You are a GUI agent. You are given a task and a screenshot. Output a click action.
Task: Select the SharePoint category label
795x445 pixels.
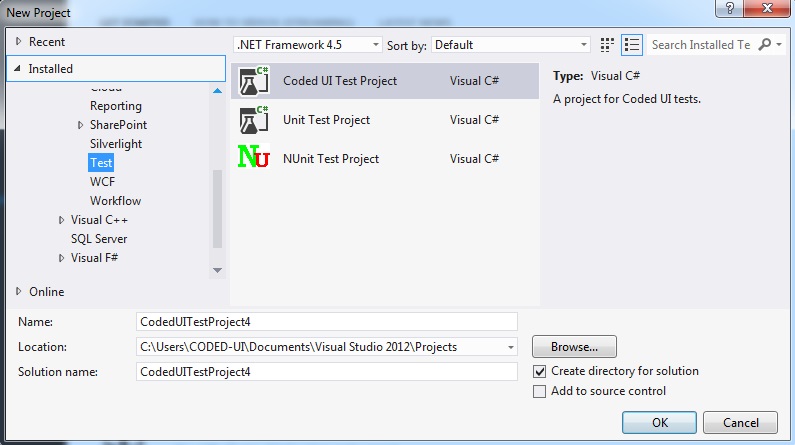point(118,125)
